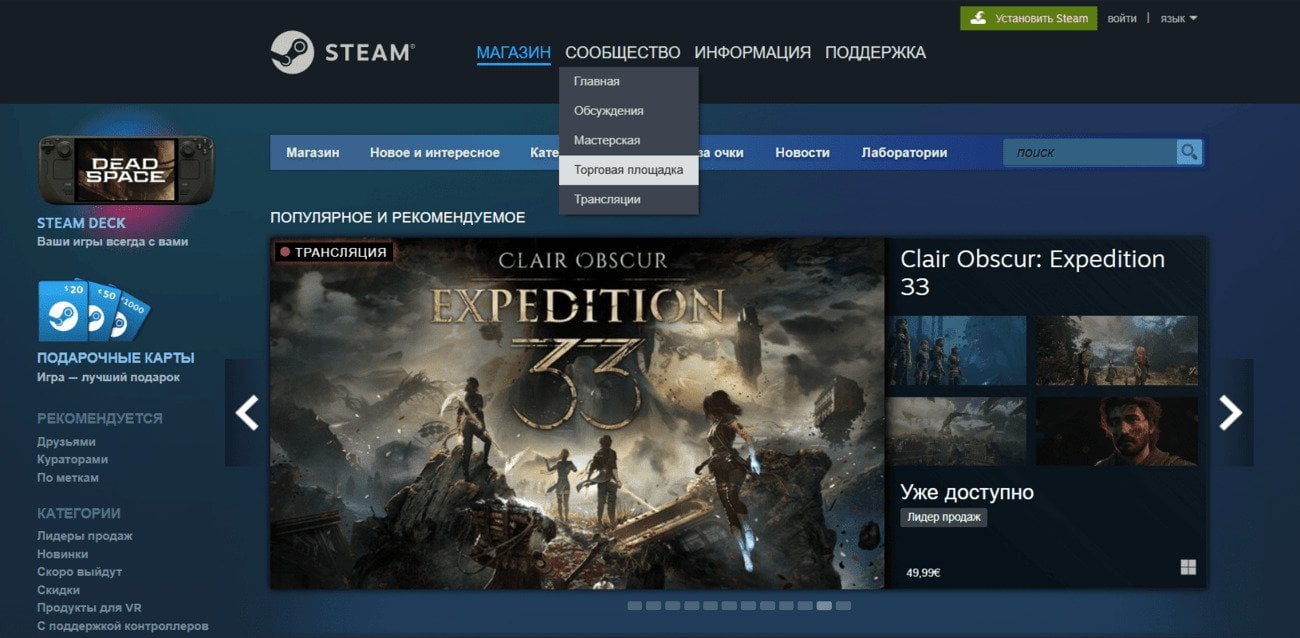Click into the поиск search field
This screenshot has height=638, width=1300.
coord(1090,152)
